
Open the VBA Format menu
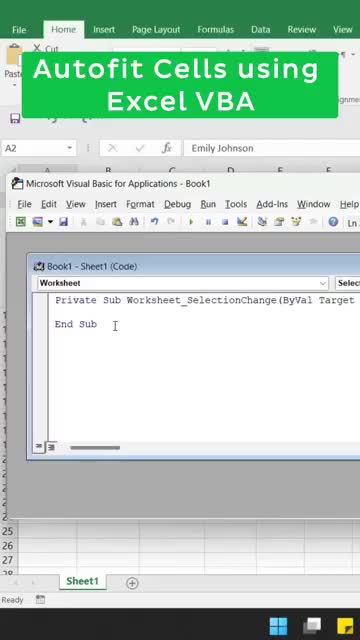click(x=140, y=204)
